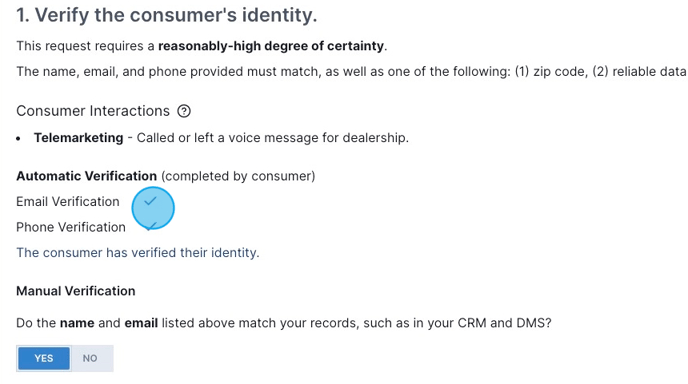
Task: Click the "(completed by consumer)" note
Action: coord(238,176)
